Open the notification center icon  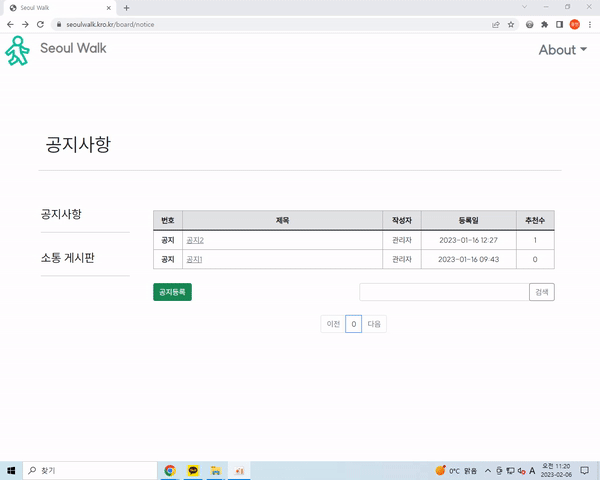(x=584, y=470)
